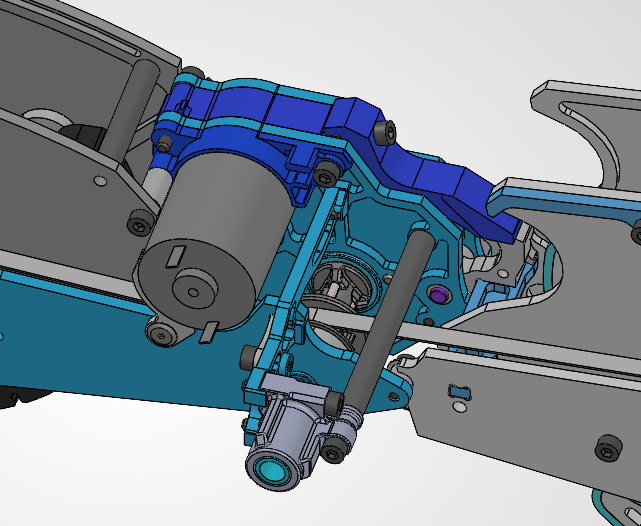
Task: Click the screw on the motor's lower mounting tab
Action: click(x=161, y=334)
